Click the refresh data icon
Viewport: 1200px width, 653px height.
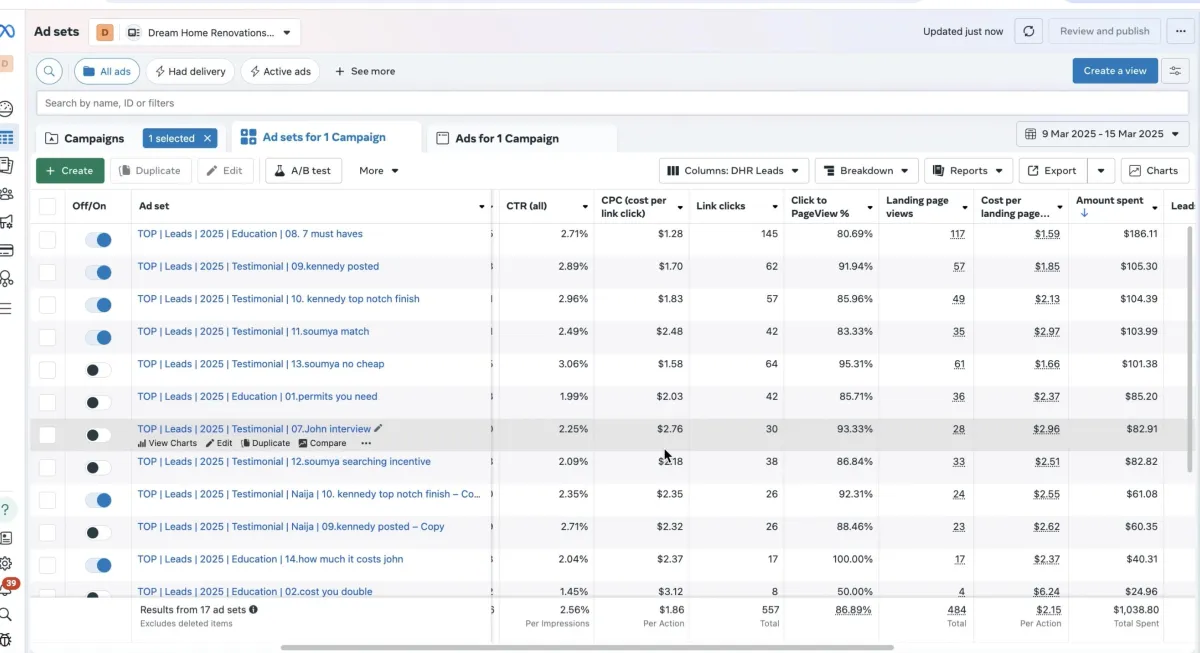1028,31
